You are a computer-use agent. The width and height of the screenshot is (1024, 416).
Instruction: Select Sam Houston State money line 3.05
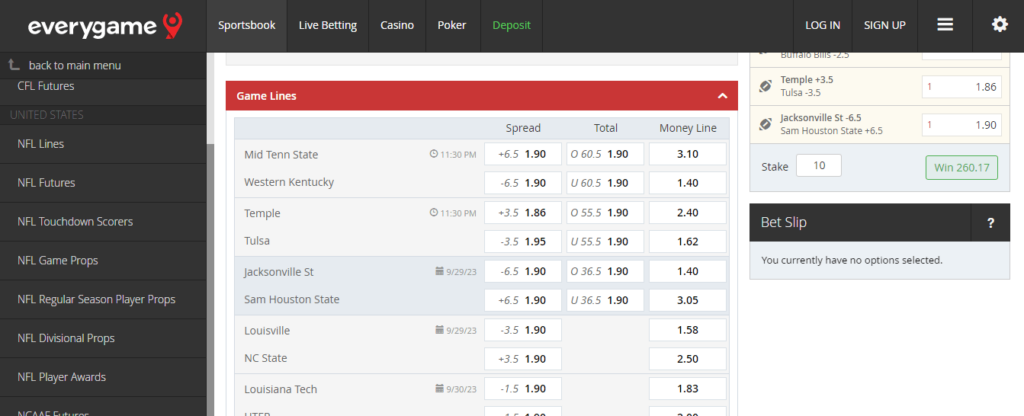[x=688, y=300]
